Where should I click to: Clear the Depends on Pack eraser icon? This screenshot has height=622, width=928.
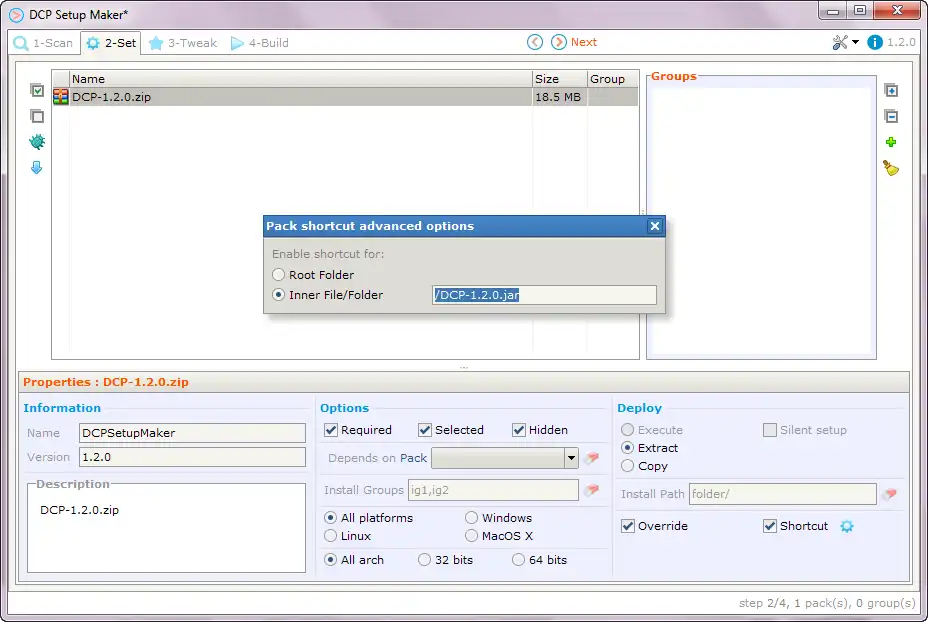pyautogui.click(x=592, y=458)
